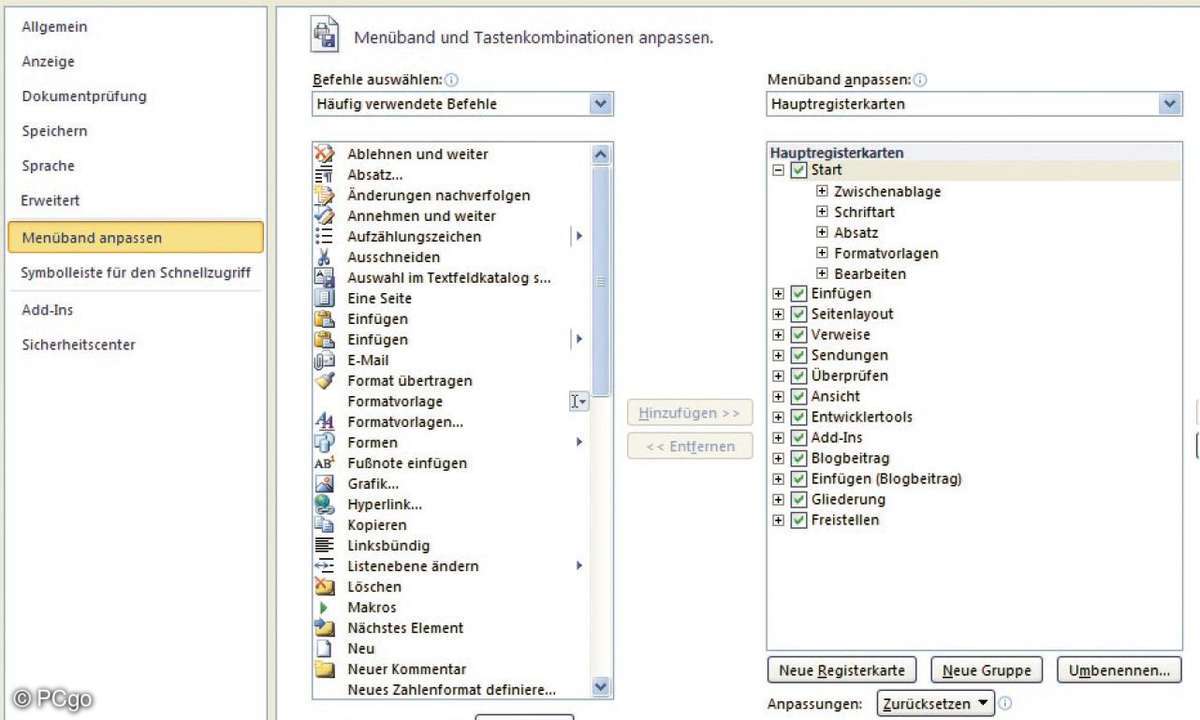The image size is (1200, 720).
Task: Click the Formatvorlagen... icon
Action: 324,422
